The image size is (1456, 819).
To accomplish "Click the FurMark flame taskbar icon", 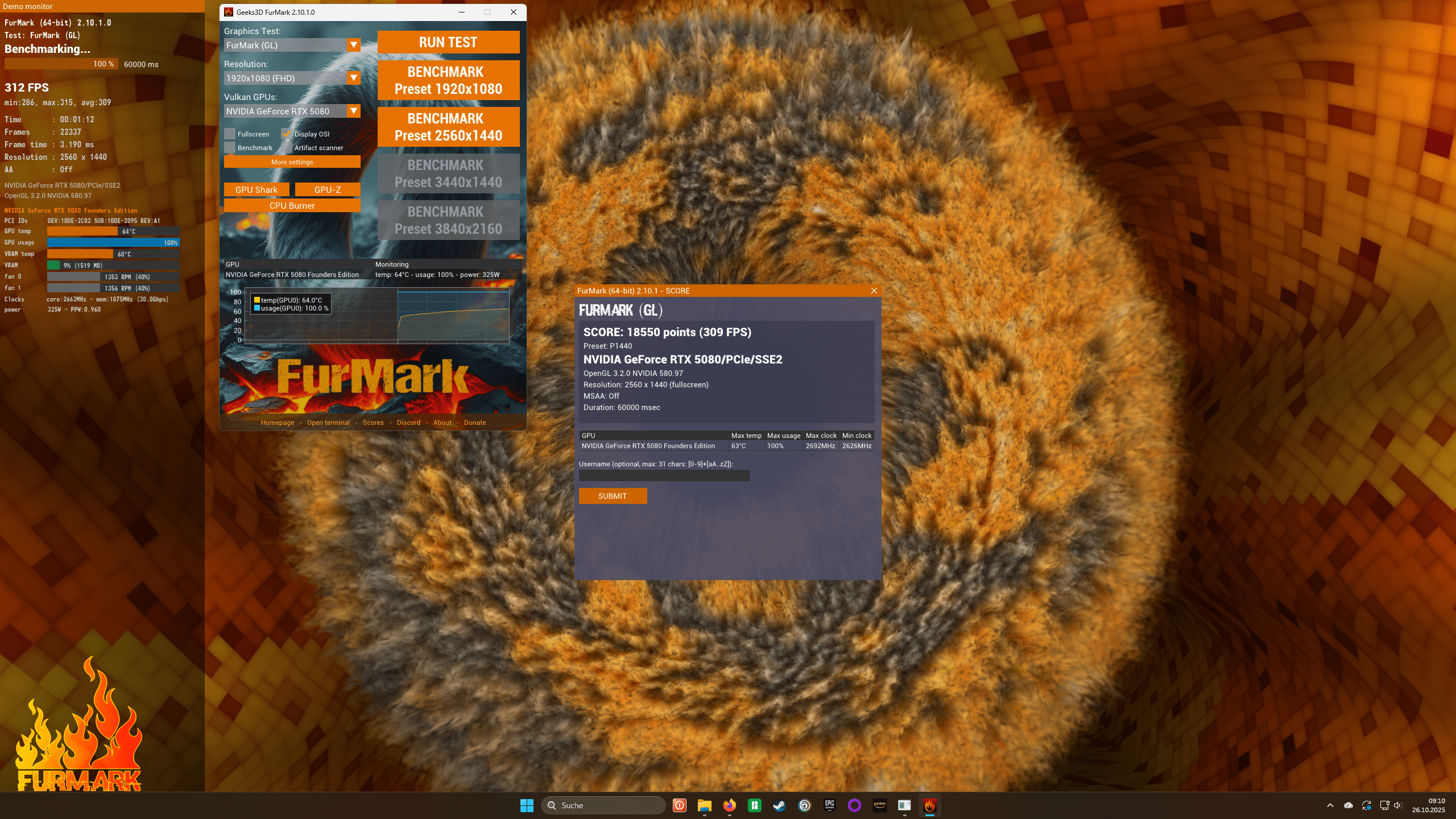I will click(929, 805).
